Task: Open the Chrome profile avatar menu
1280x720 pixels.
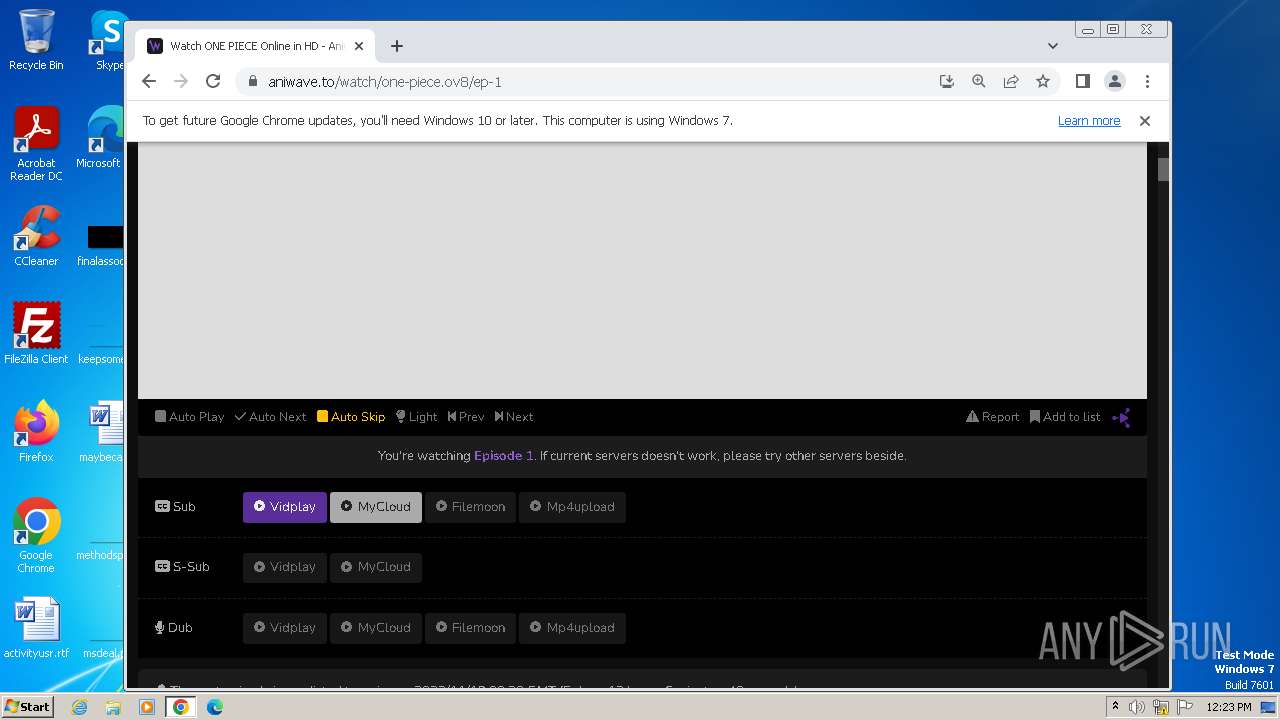Action: pyautogui.click(x=1115, y=82)
